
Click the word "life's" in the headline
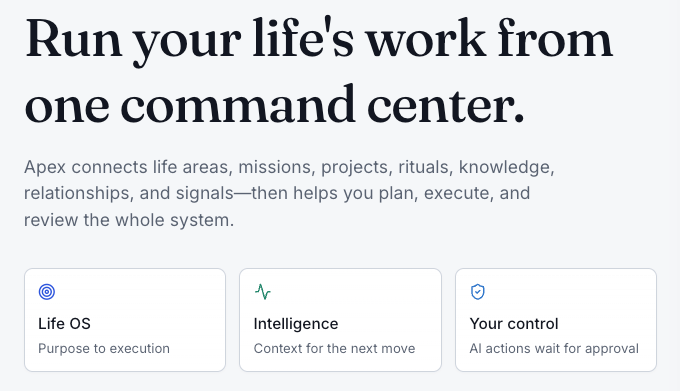point(303,38)
